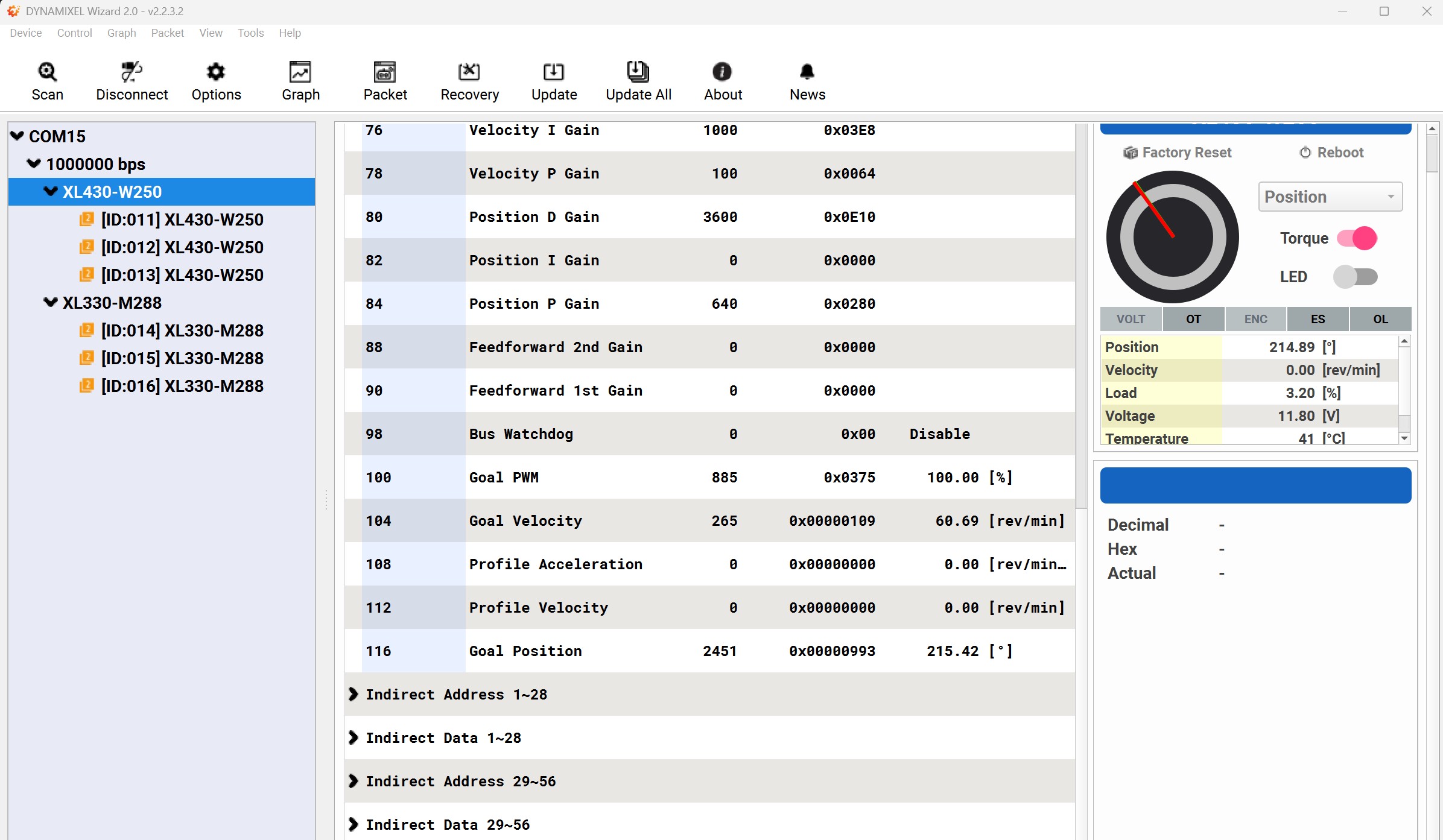Open the News bell icon
The width and height of the screenshot is (1443, 840).
807,72
